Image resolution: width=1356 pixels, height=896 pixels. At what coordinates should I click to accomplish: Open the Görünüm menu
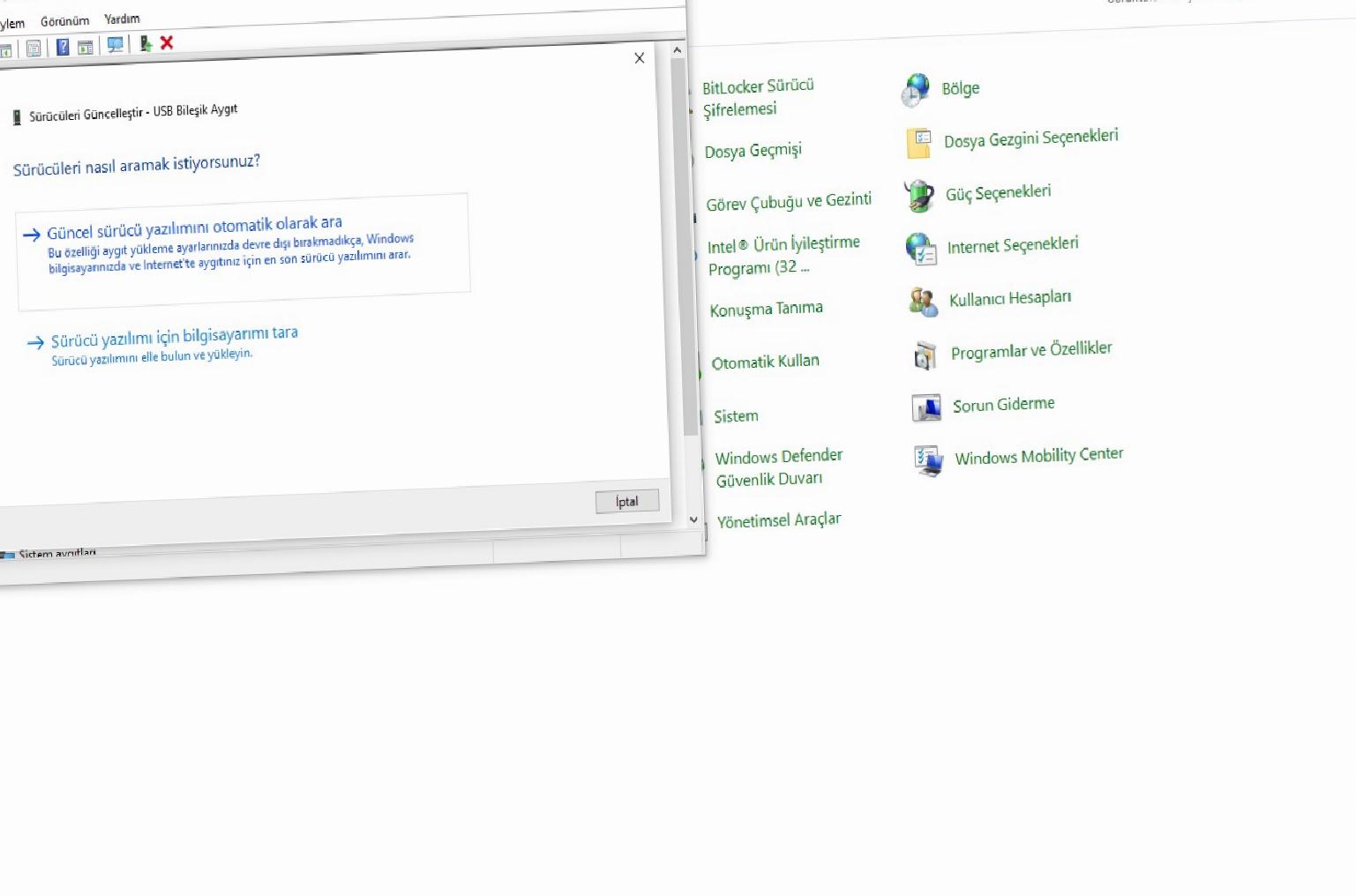(x=64, y=21)
